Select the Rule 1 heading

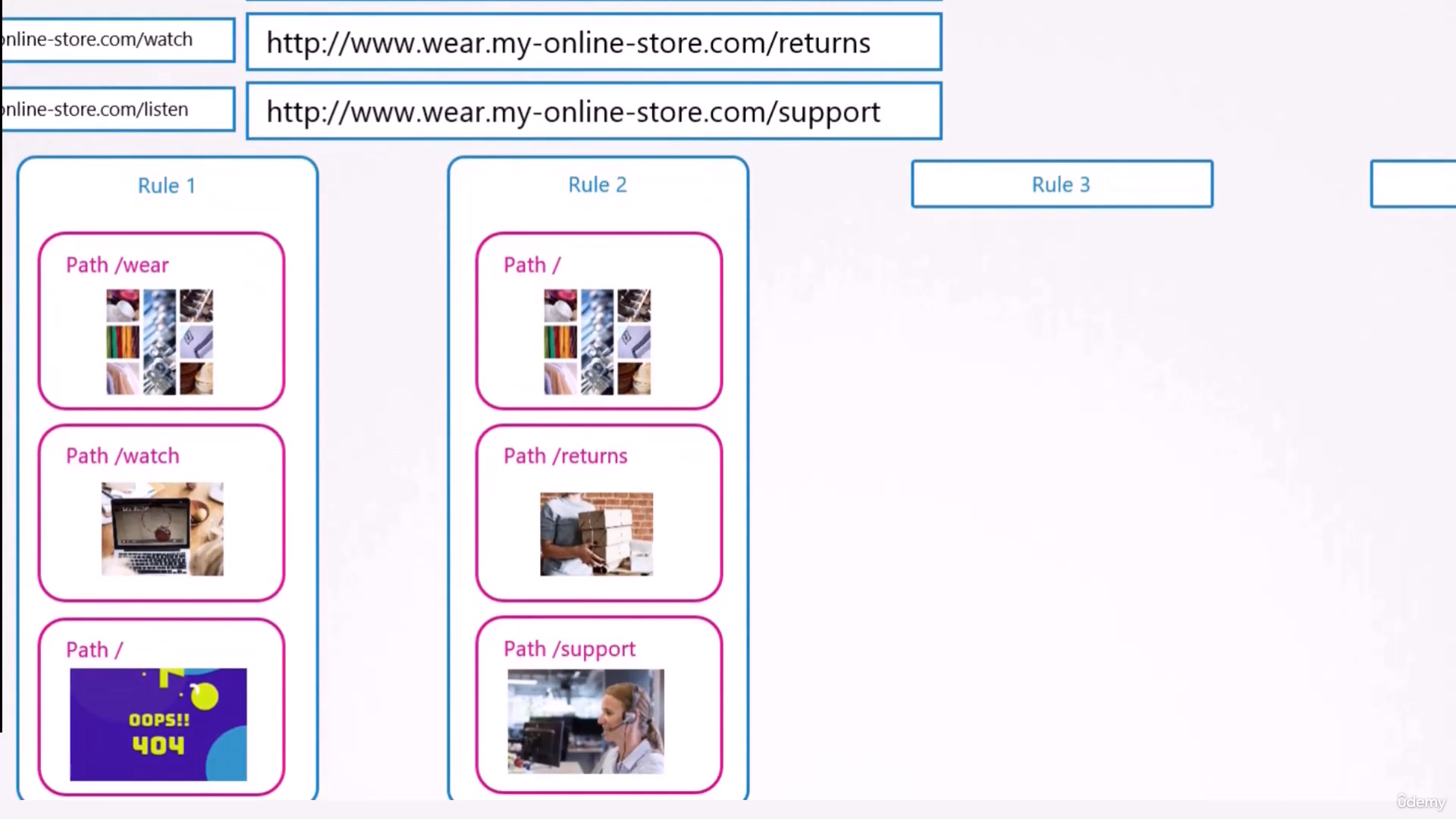(167, 186)
